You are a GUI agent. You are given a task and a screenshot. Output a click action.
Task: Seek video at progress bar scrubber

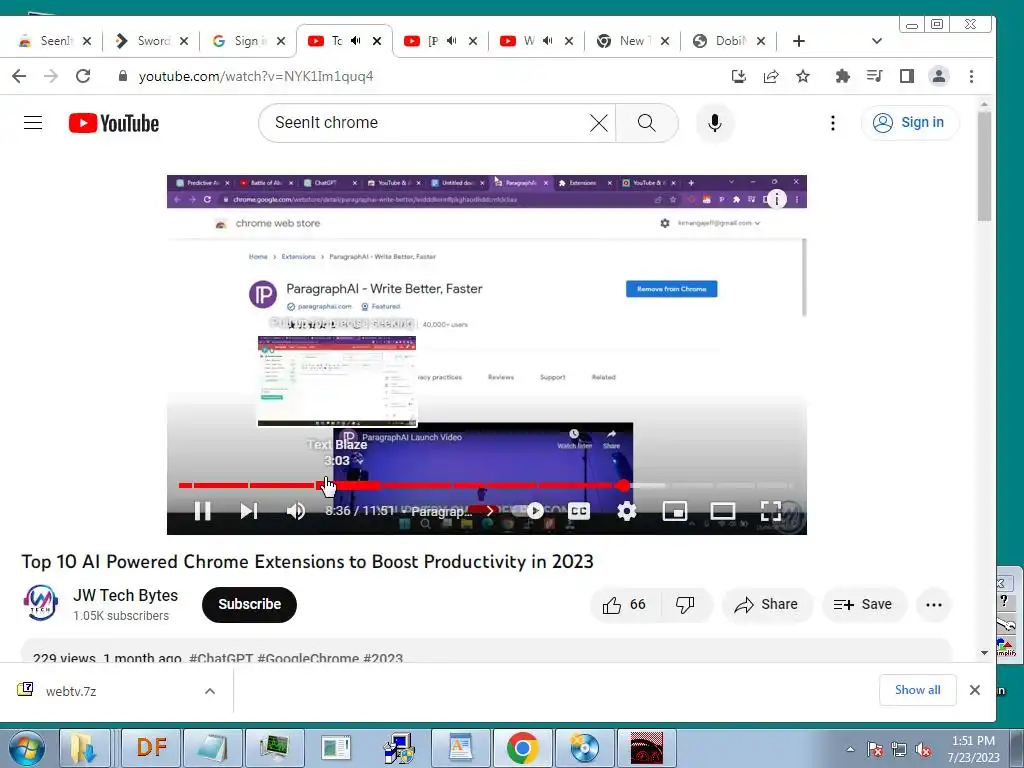pyautogui.click(x=622, y=485)
